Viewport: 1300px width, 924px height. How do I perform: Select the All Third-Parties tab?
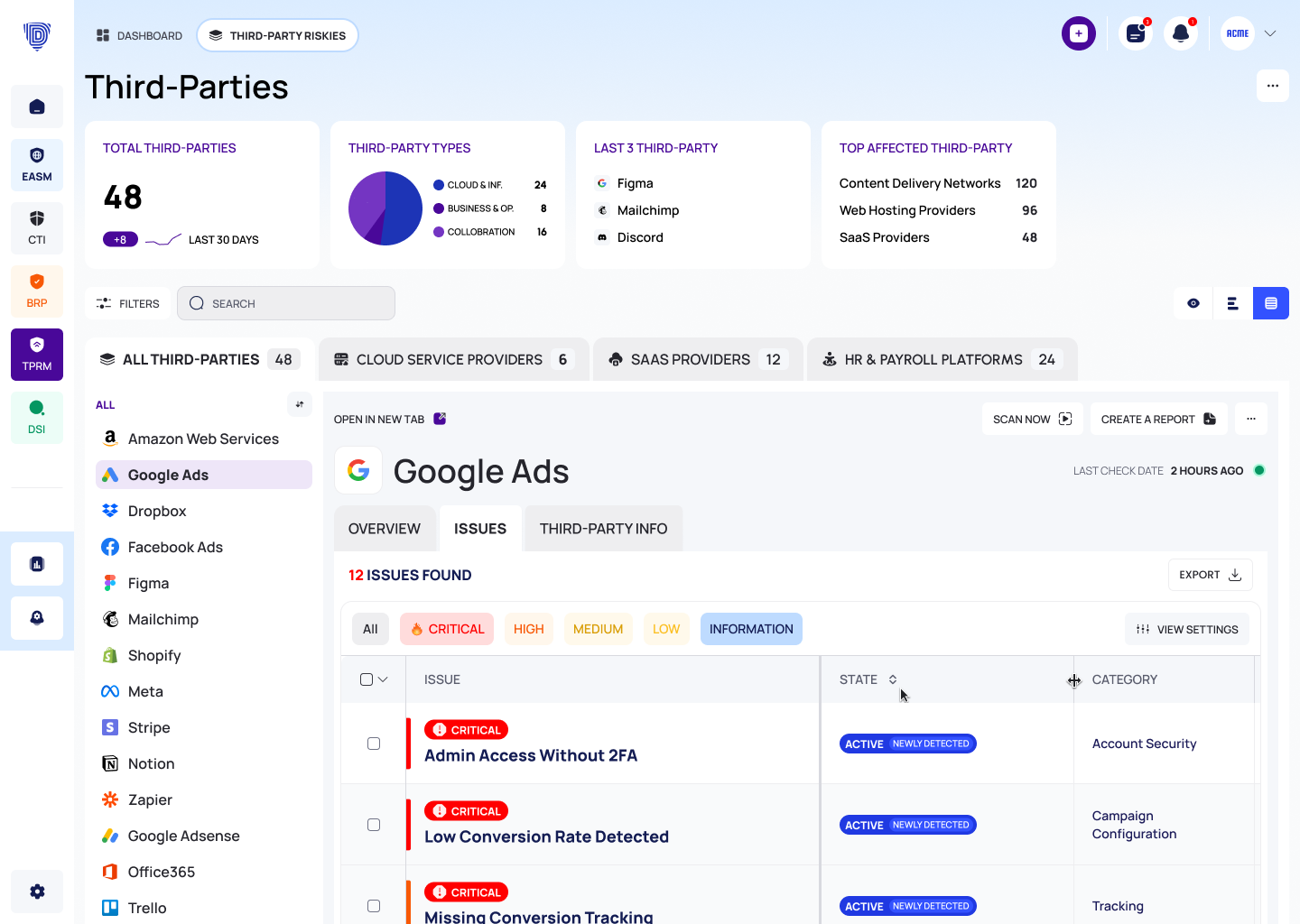(x=200, y=359)
